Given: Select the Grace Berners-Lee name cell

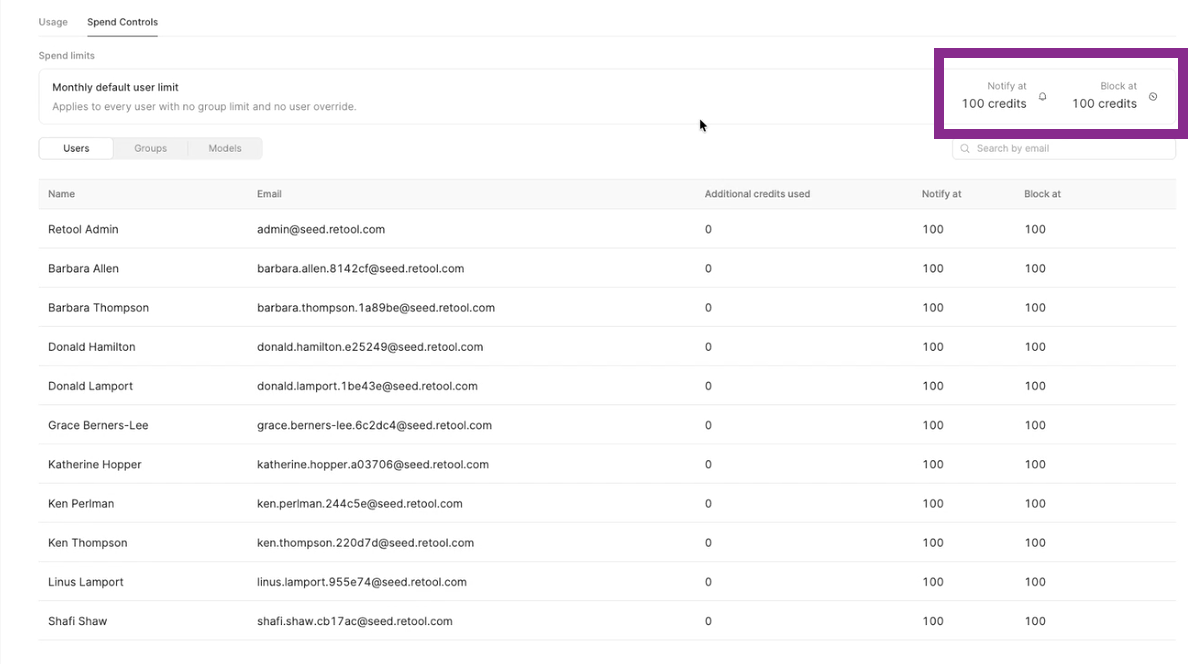Looking at the screenshot, I should [x=98, y=425].
